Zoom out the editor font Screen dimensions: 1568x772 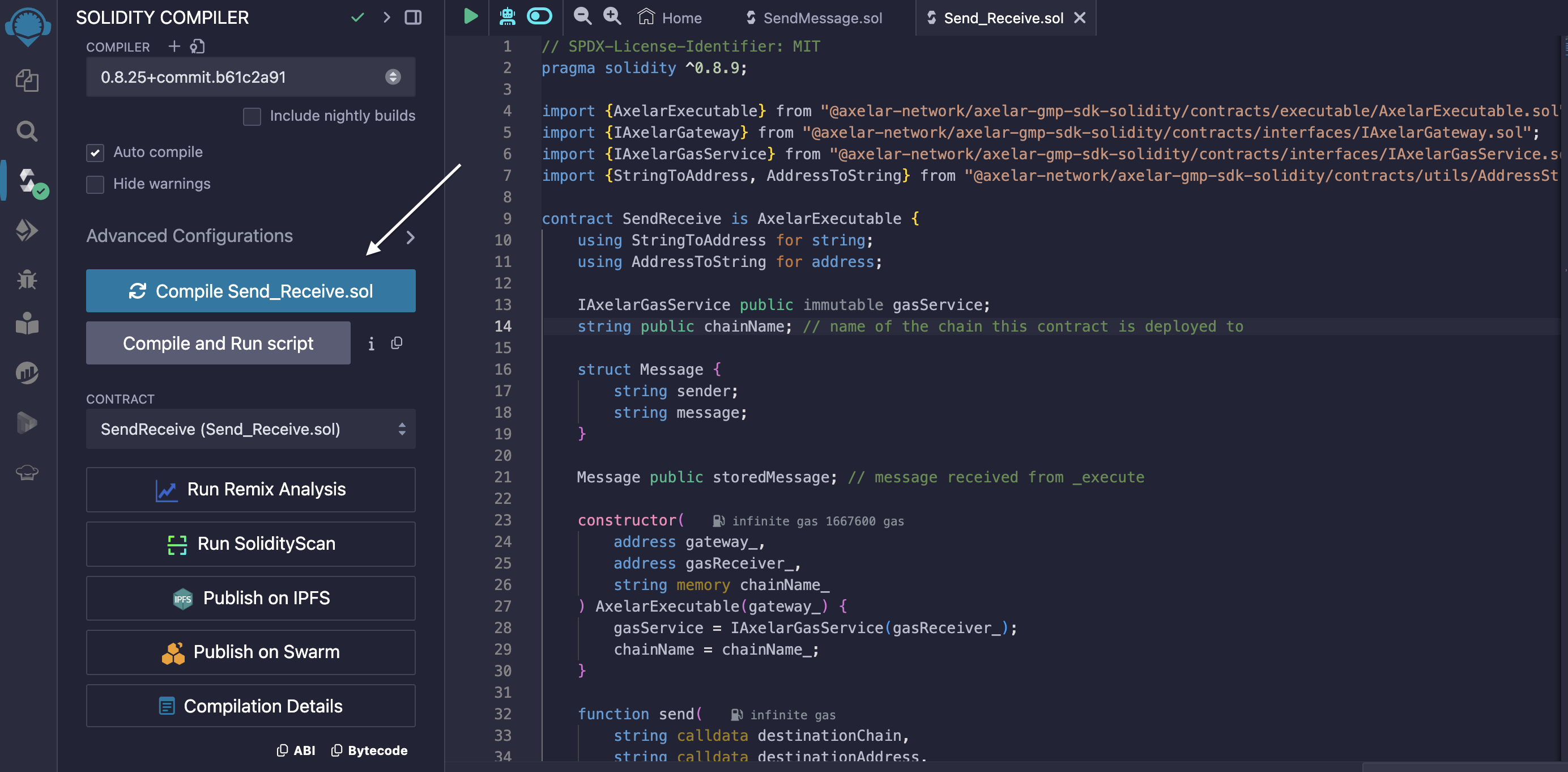click(582, 16)
